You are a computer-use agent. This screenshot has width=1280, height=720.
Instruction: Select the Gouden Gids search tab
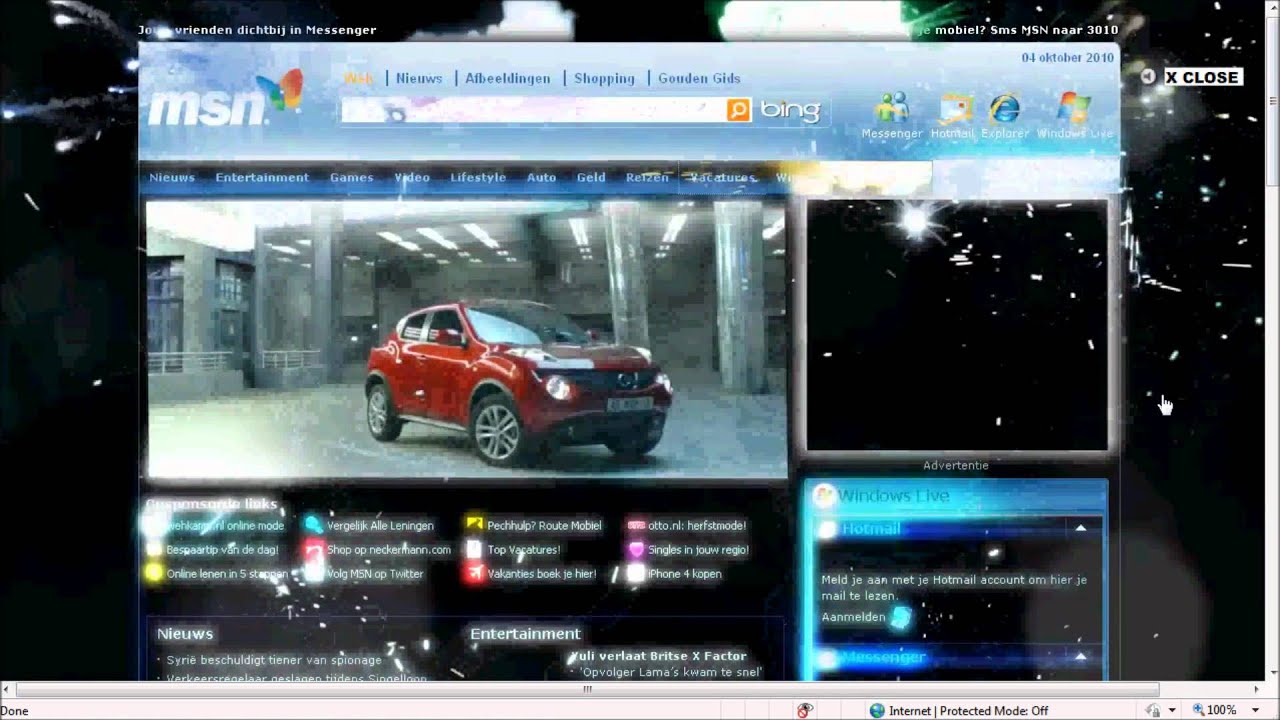pyautogui.click(x=699, y=78)
